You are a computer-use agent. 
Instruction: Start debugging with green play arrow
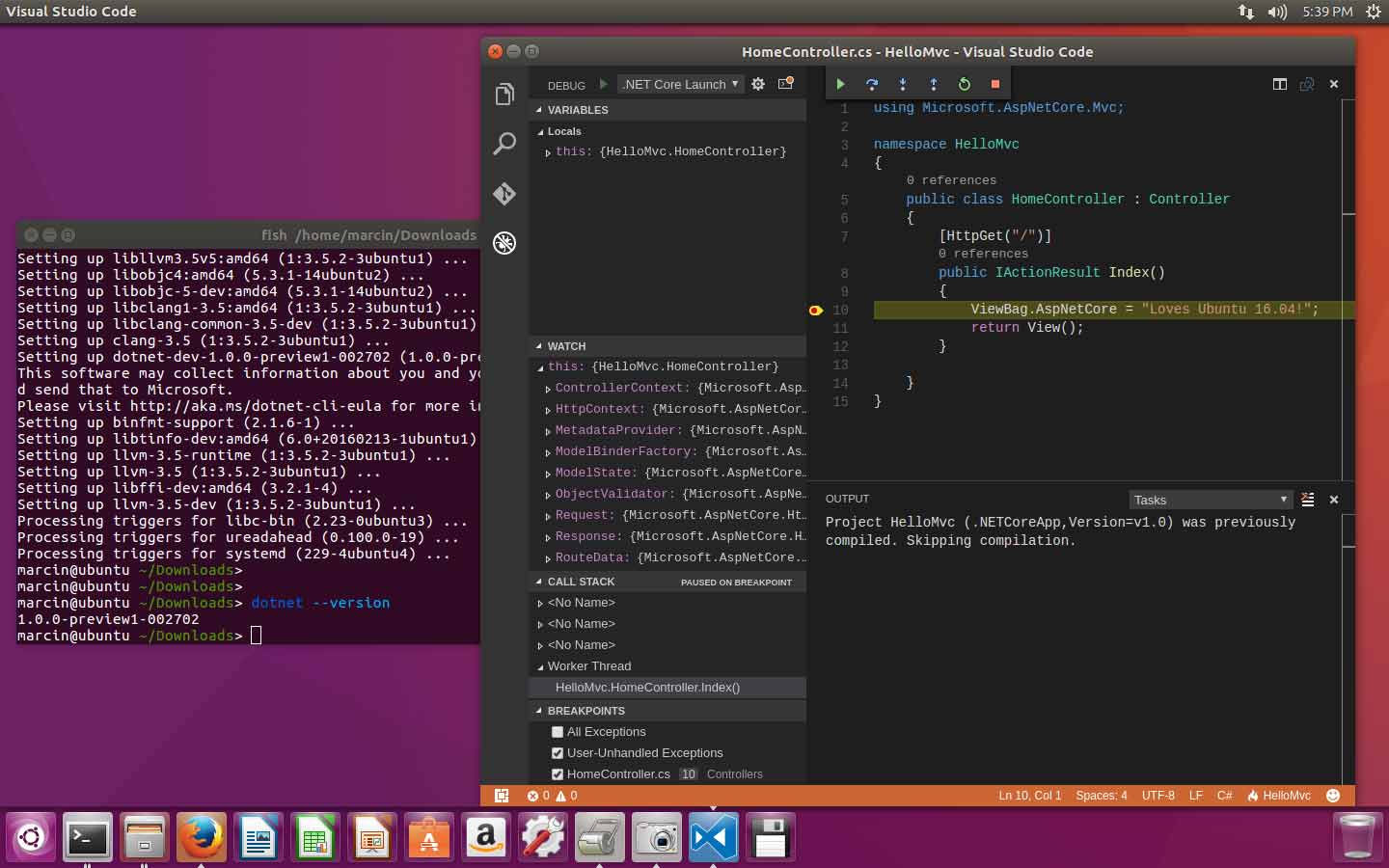click(604, 84)
